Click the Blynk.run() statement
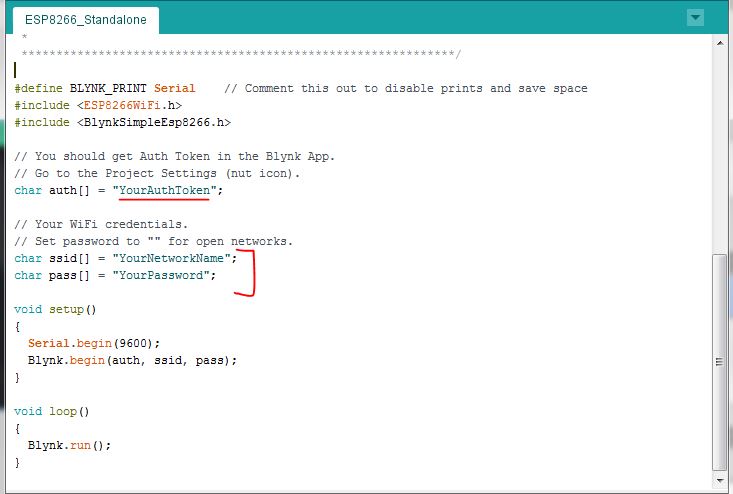Viewport: 733px width, 494px height. tap(69, 445)
